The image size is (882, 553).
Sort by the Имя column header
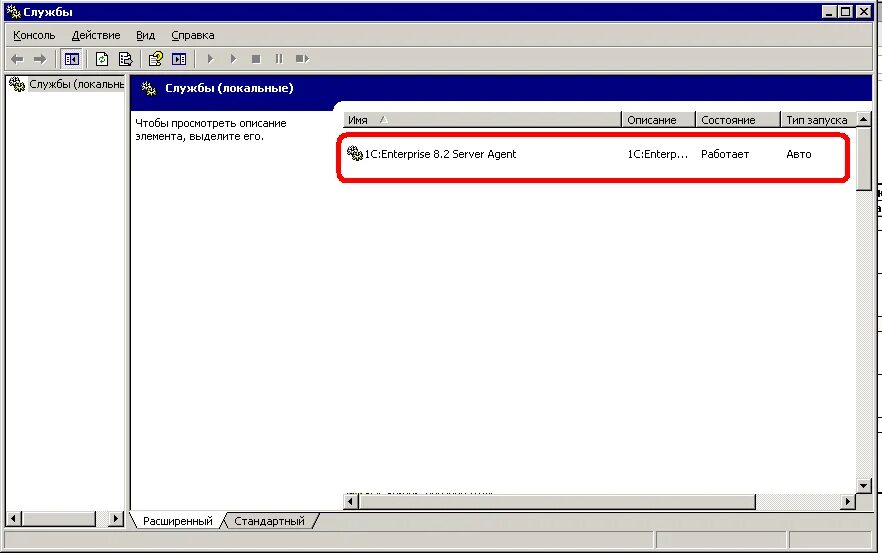click(x=482, y=120)
